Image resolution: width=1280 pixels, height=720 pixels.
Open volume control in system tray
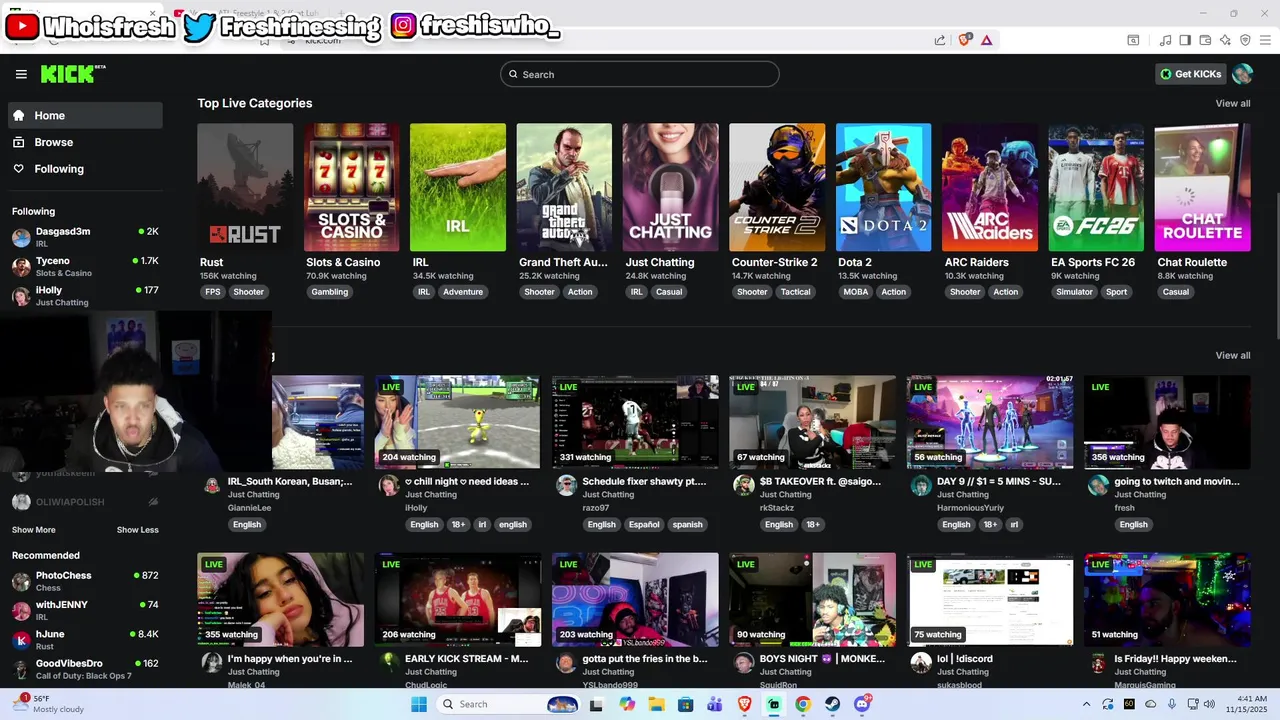coord(1208,704)
